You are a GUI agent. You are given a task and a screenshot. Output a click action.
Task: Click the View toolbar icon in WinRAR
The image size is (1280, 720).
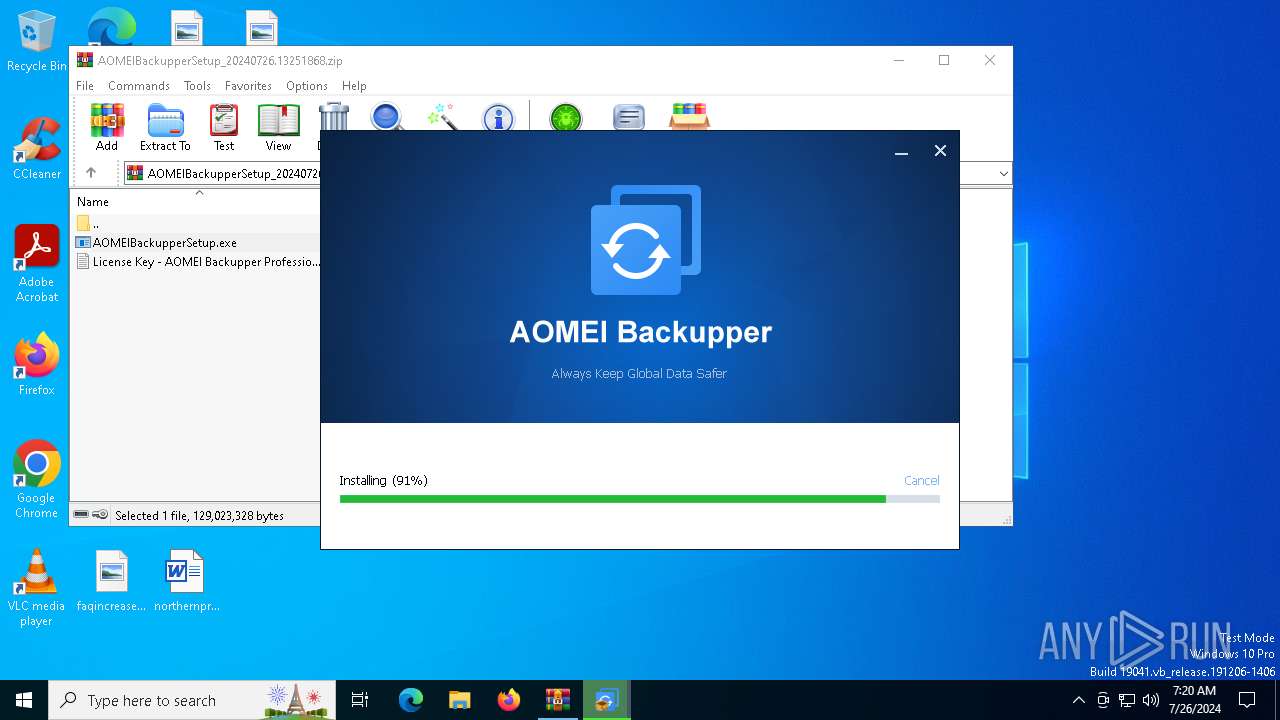278,128
